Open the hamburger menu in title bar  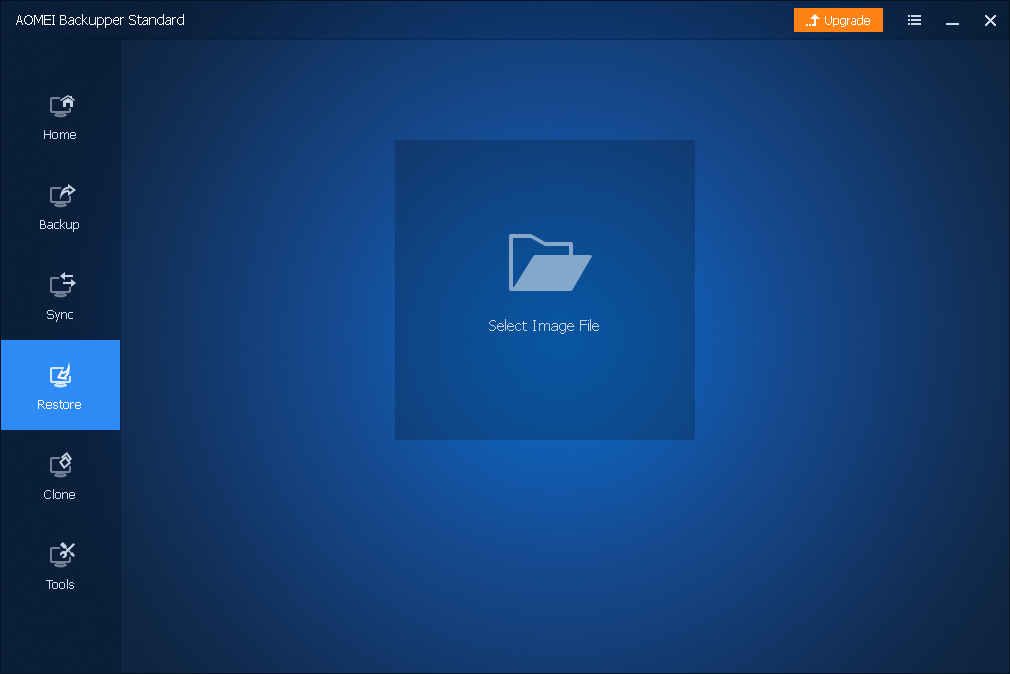(914, 21)
